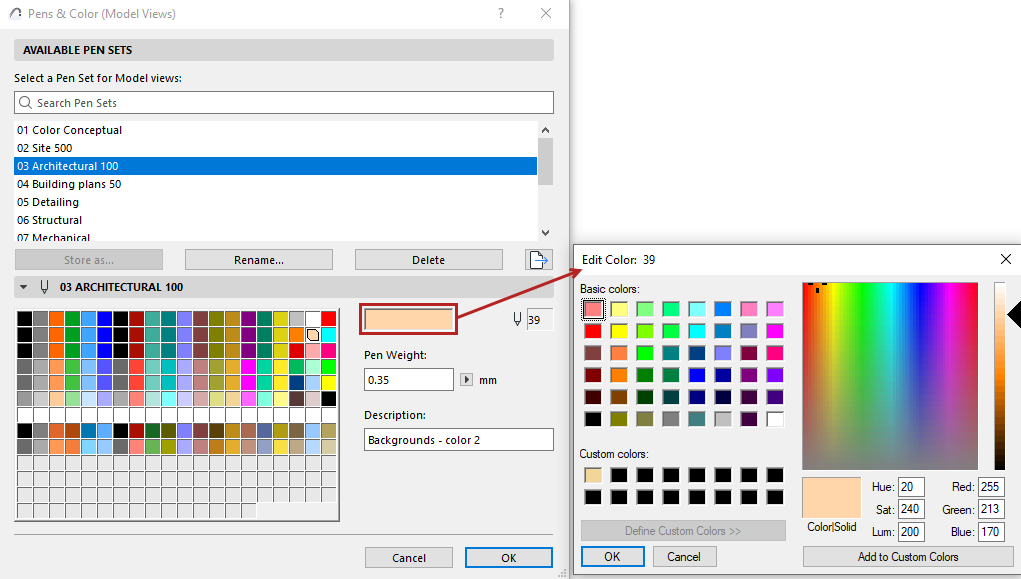Open the pen weight unit flyout arrow
This screenshot has height=579, width=1021.
pos(466,379)
